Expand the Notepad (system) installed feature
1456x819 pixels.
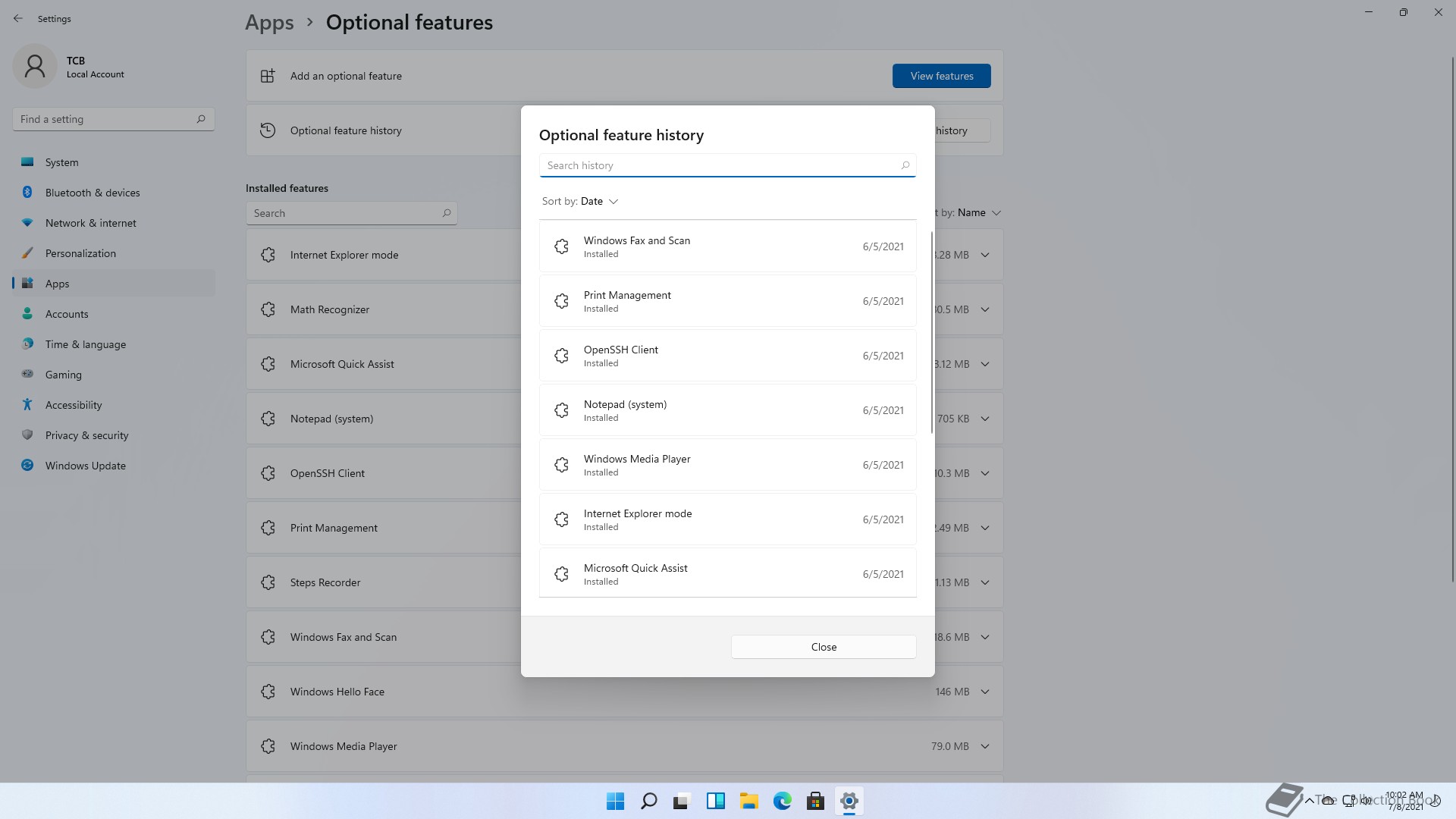985,419
